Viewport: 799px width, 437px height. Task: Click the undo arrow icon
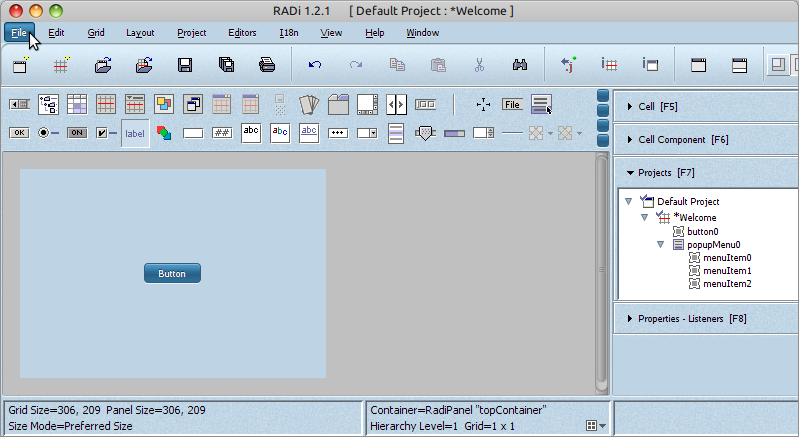[x=315, y=66]
